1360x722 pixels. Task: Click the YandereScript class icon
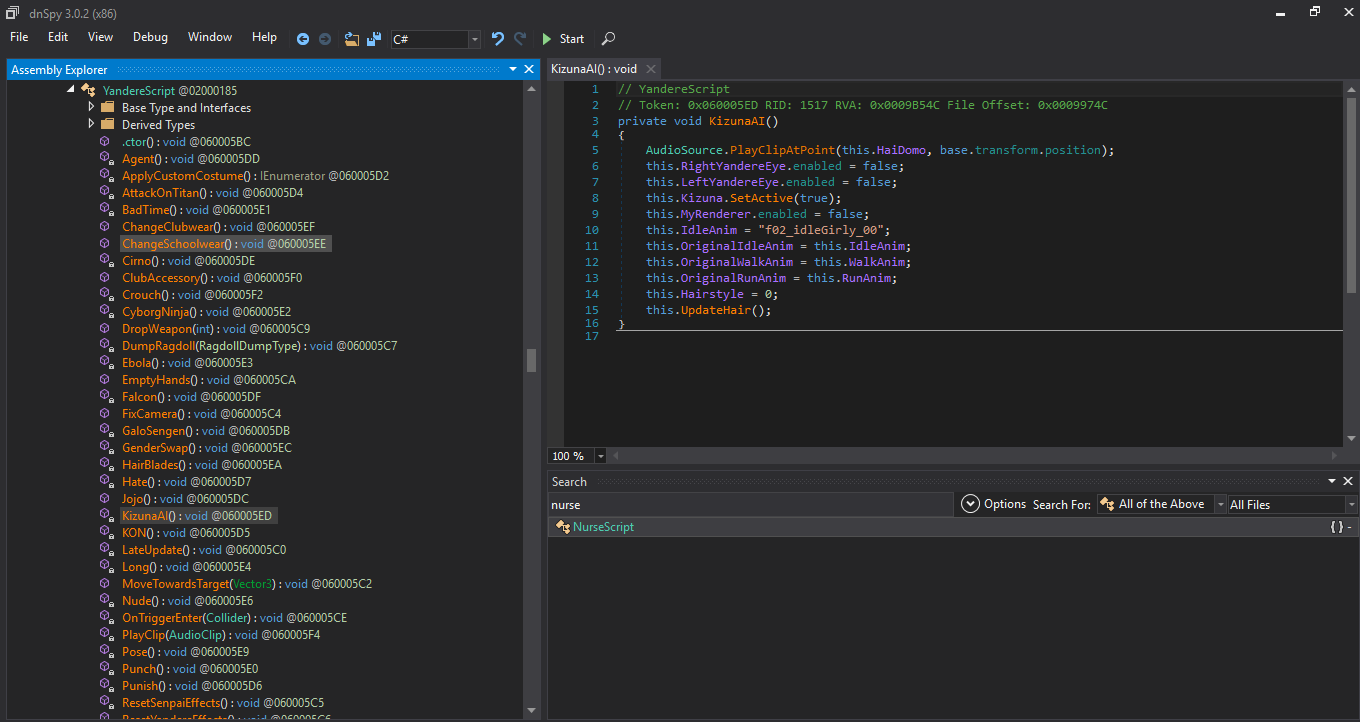[88, 91]
